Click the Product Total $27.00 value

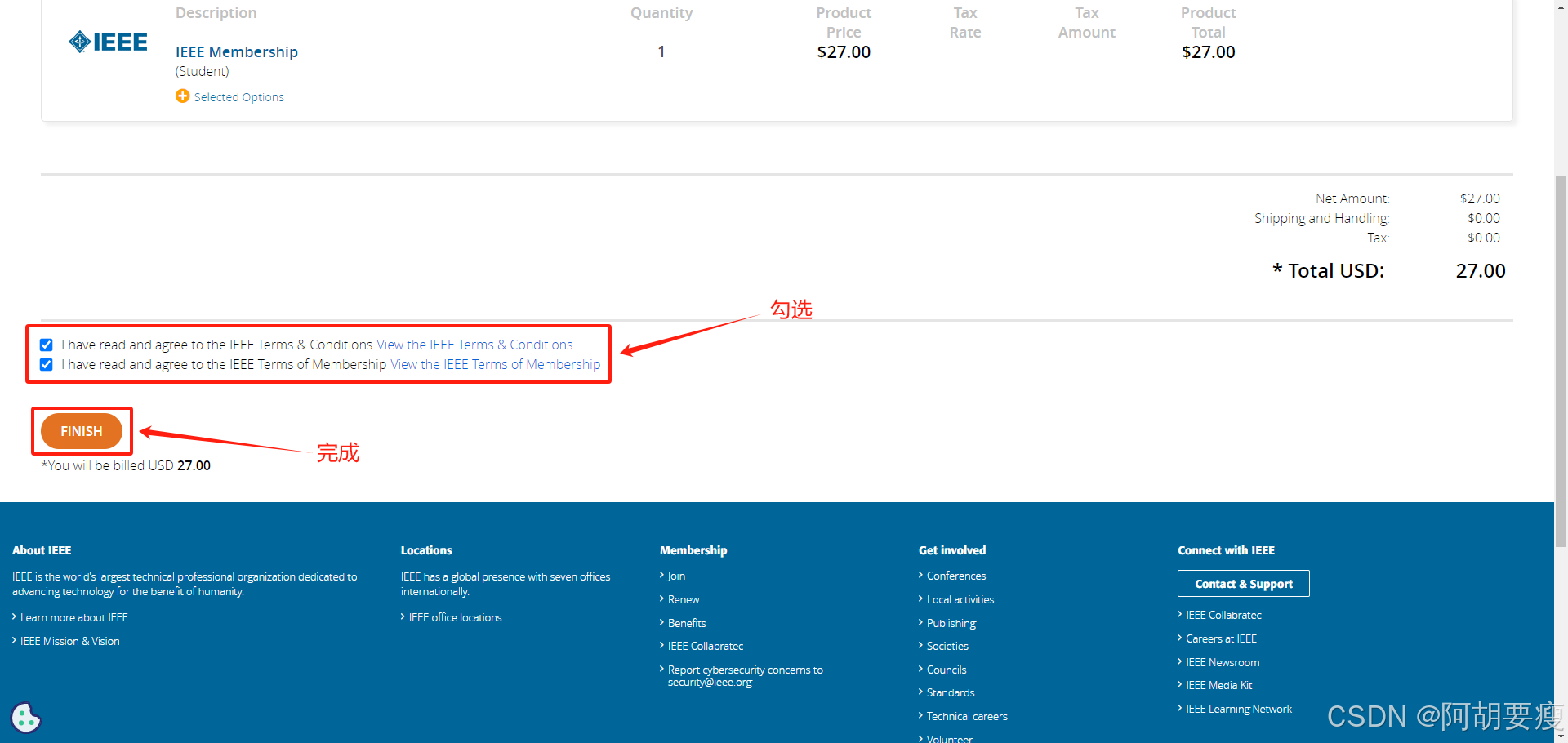(x=1209, y=51)
